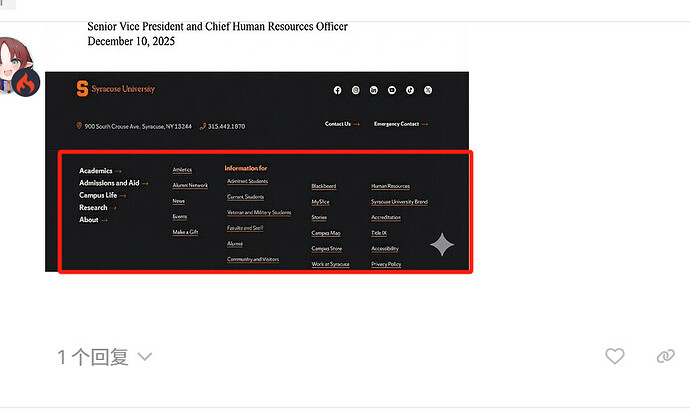The height and width of the screenshot is (414, 690).
Task: Click the Alumni Network text
Action: click(190, 185)
